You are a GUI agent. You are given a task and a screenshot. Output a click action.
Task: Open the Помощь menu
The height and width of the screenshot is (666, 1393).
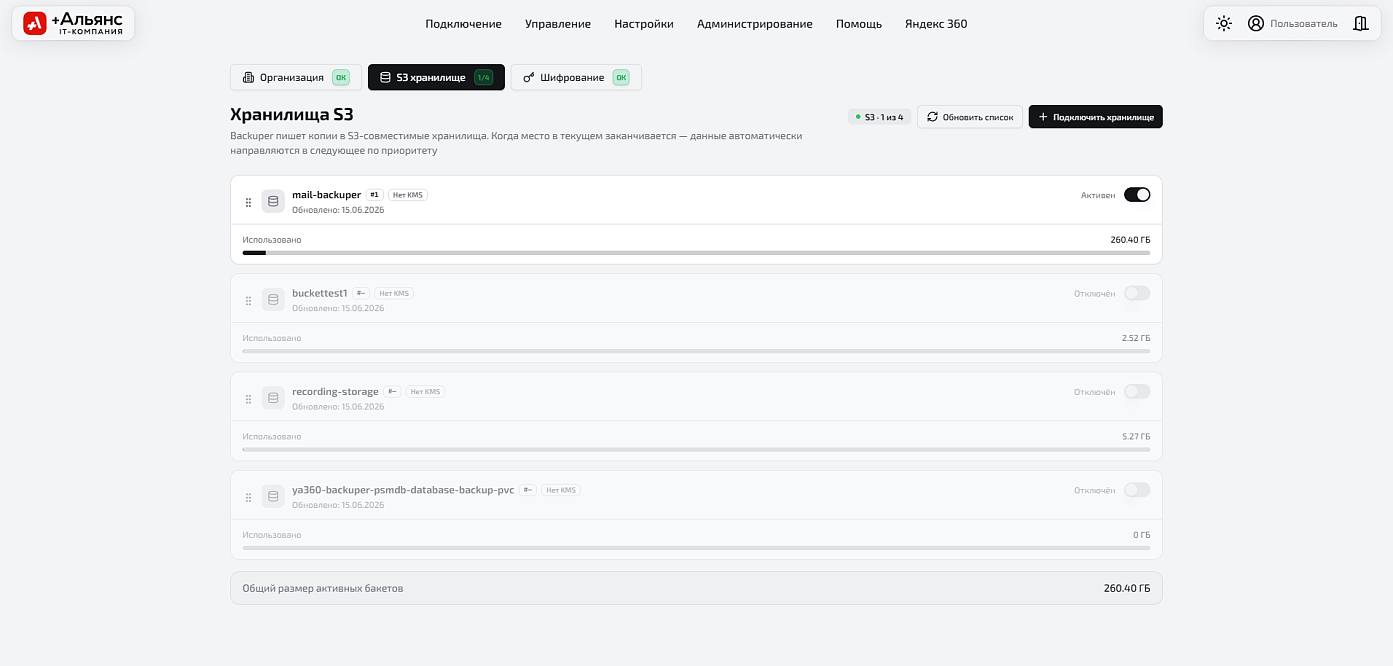(859, 24)
